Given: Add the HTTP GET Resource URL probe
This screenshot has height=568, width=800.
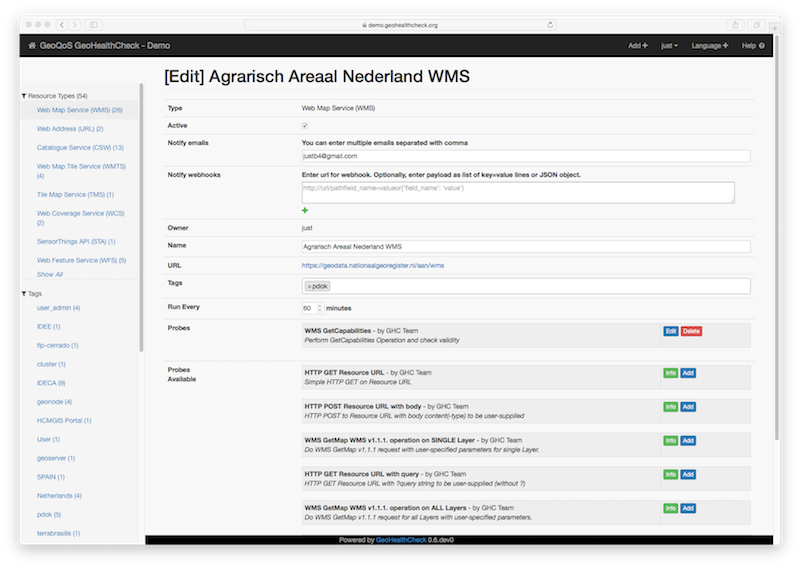Looking at the screenshot, I should [688, 374].
